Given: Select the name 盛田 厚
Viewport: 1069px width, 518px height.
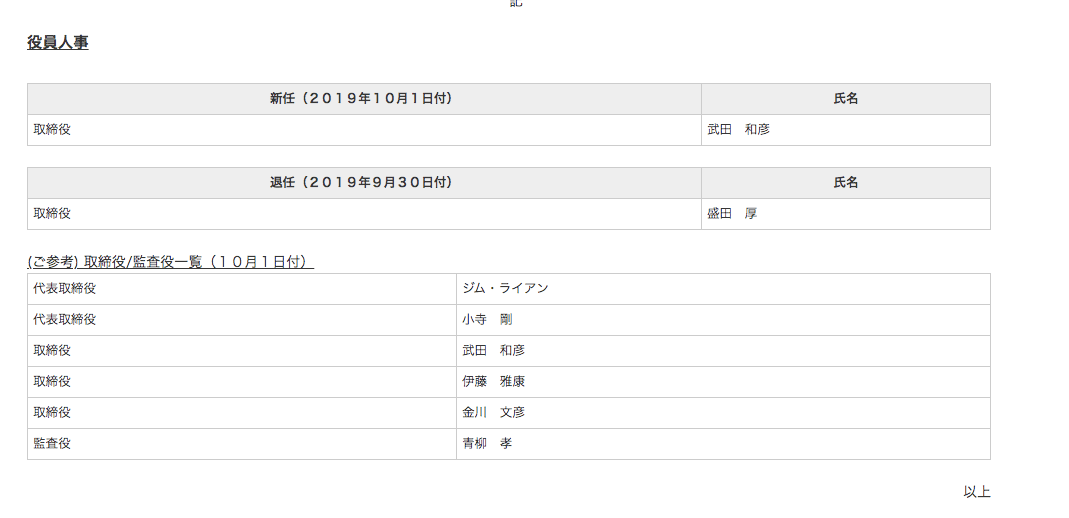Looking at the screenshot, I should [732, 214].
